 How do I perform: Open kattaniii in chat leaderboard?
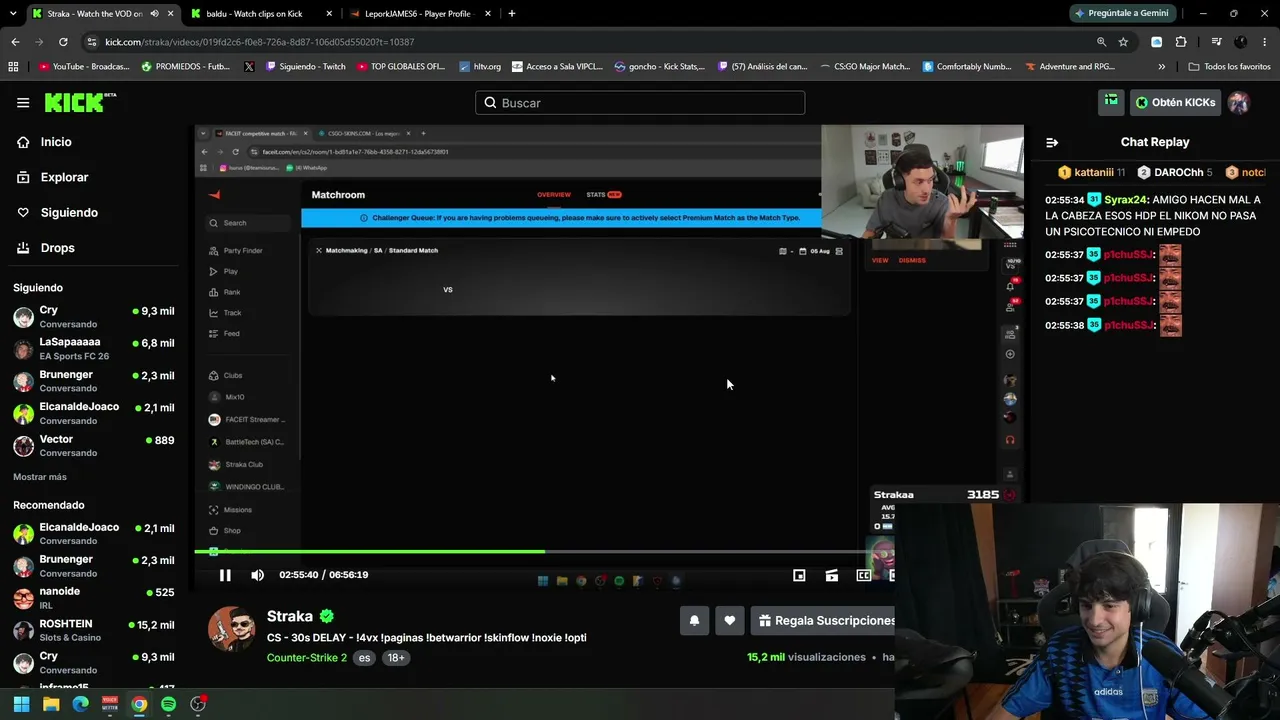pyautogui.click(x=1092, y=173)
